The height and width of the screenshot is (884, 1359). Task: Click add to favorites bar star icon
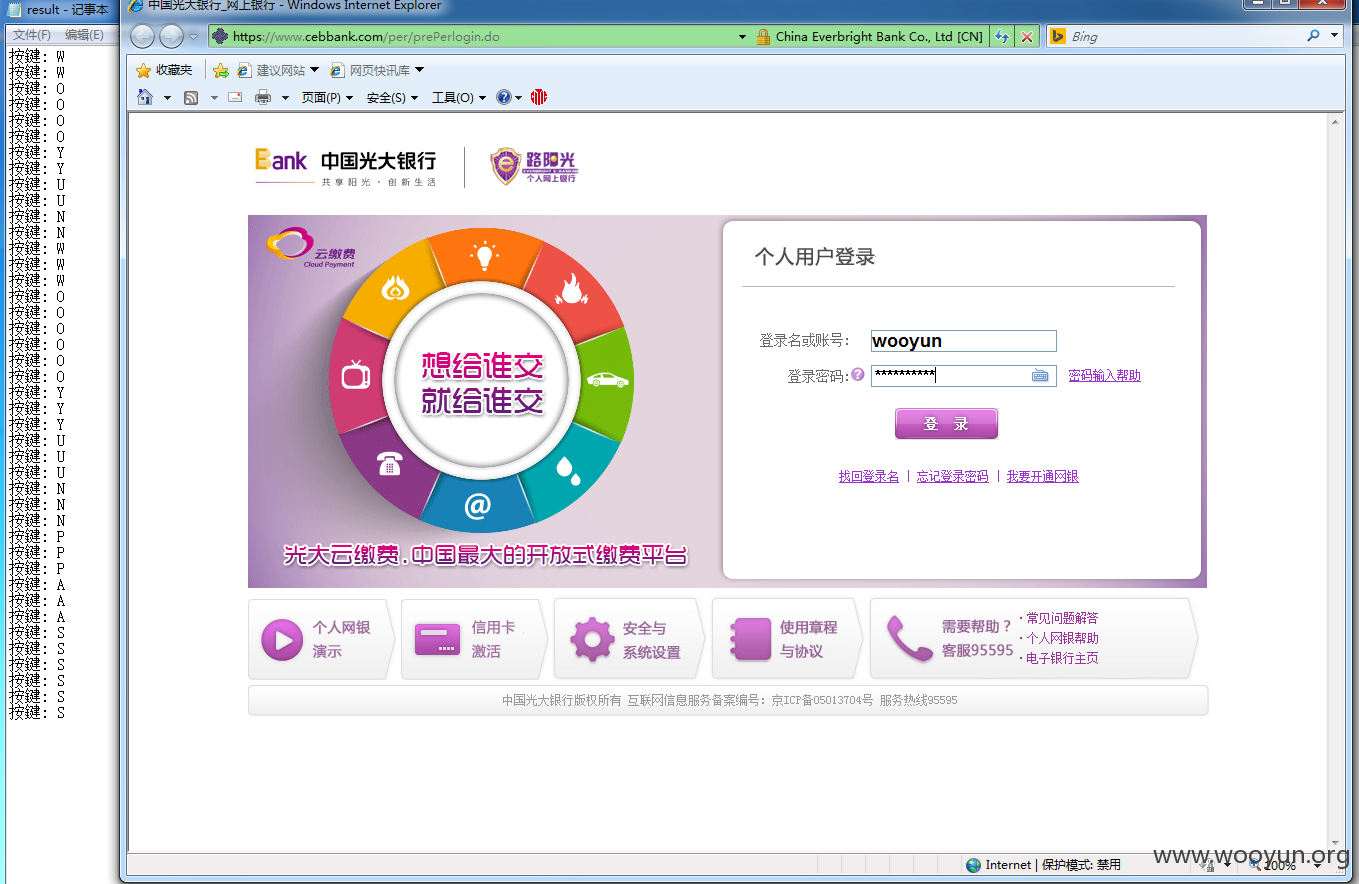tap(221, 70)
